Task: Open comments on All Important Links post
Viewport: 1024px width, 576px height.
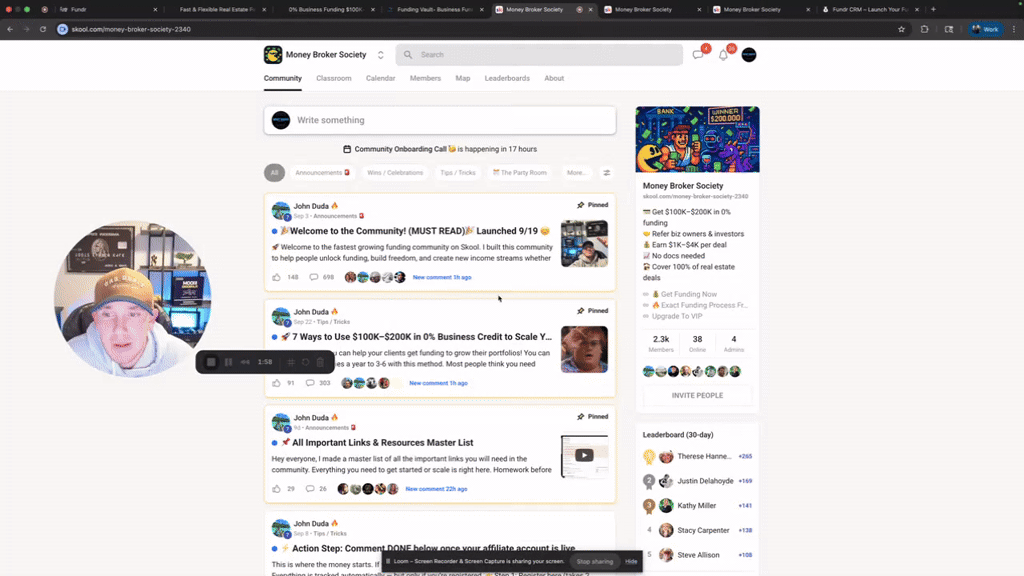Action: [x=310, y=488]
